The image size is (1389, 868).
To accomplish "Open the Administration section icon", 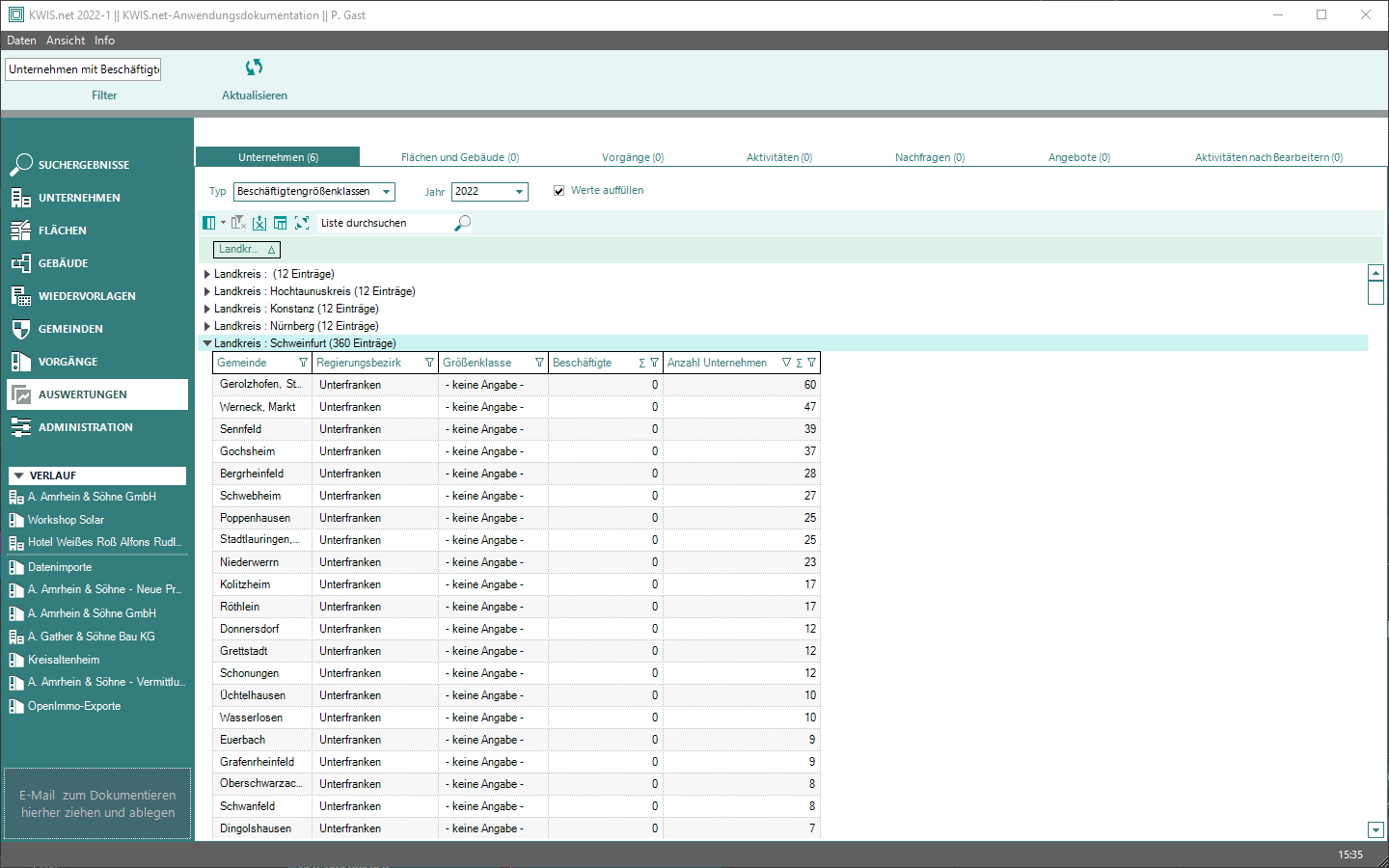I will point(20,427).
